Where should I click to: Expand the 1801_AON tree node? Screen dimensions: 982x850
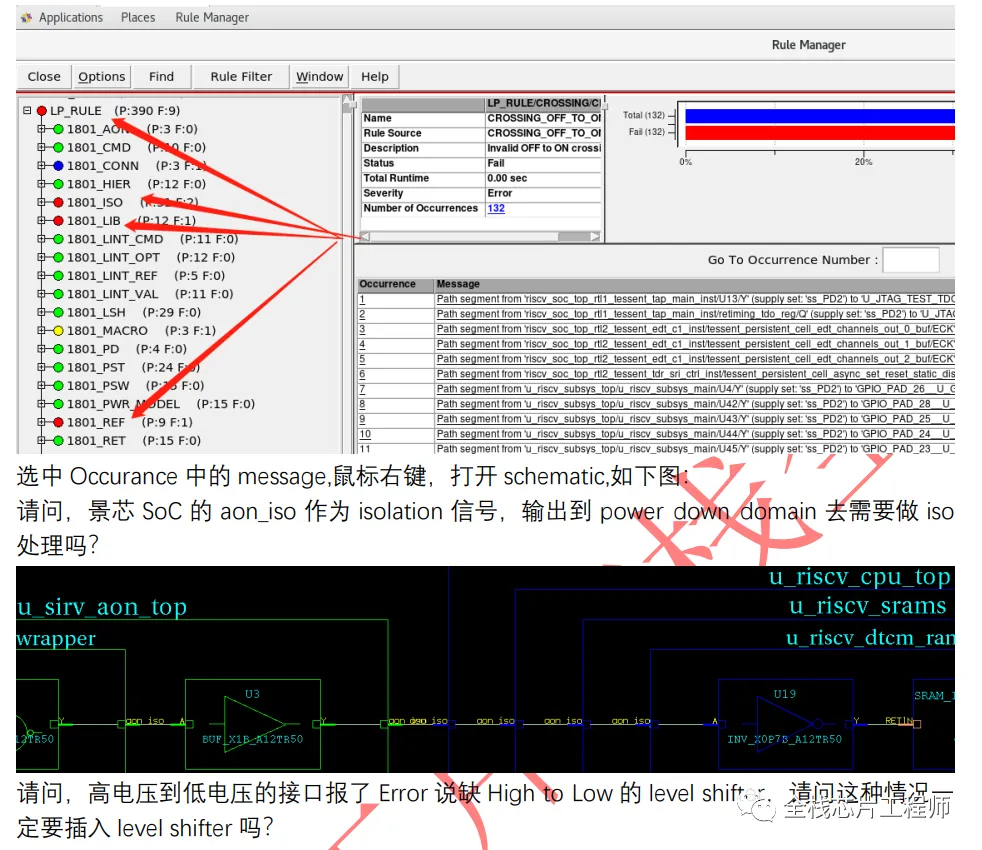(x=41, y=129)
